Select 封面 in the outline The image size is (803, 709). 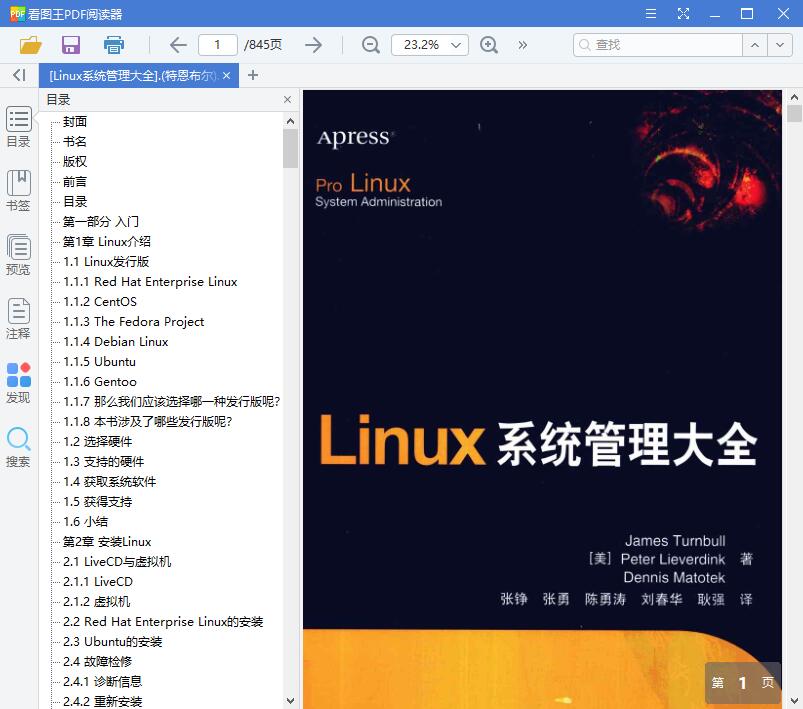click(x=75, y=121)
